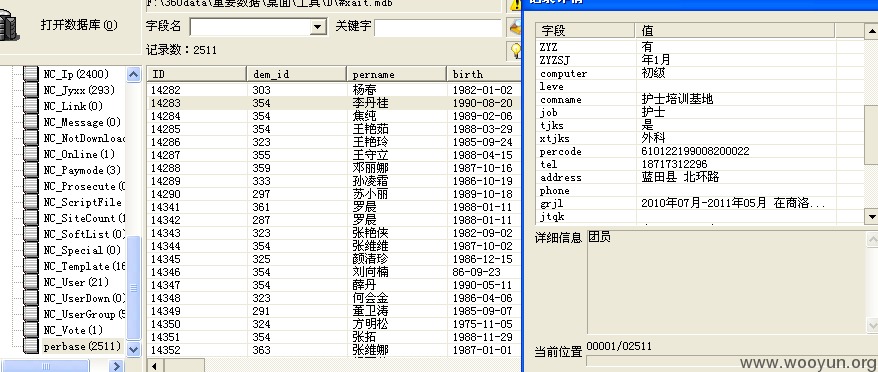The image size is (878, 372).
Task: Select the percode field row in details
Action: tap(700, 152)
